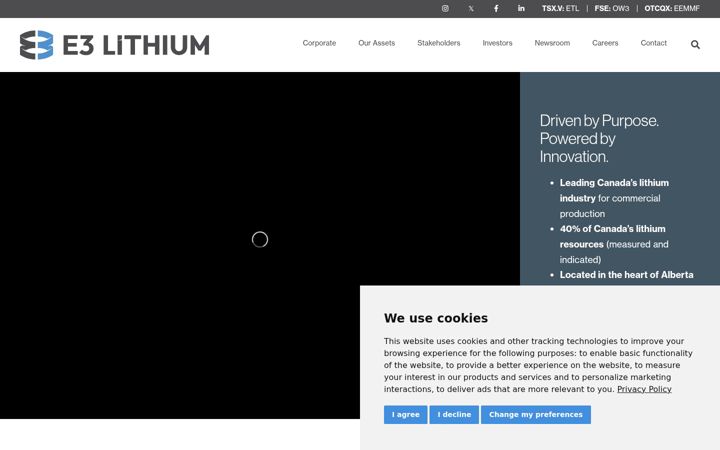
Task: Open the Investors menu
Action: click(x=497, y=43)
